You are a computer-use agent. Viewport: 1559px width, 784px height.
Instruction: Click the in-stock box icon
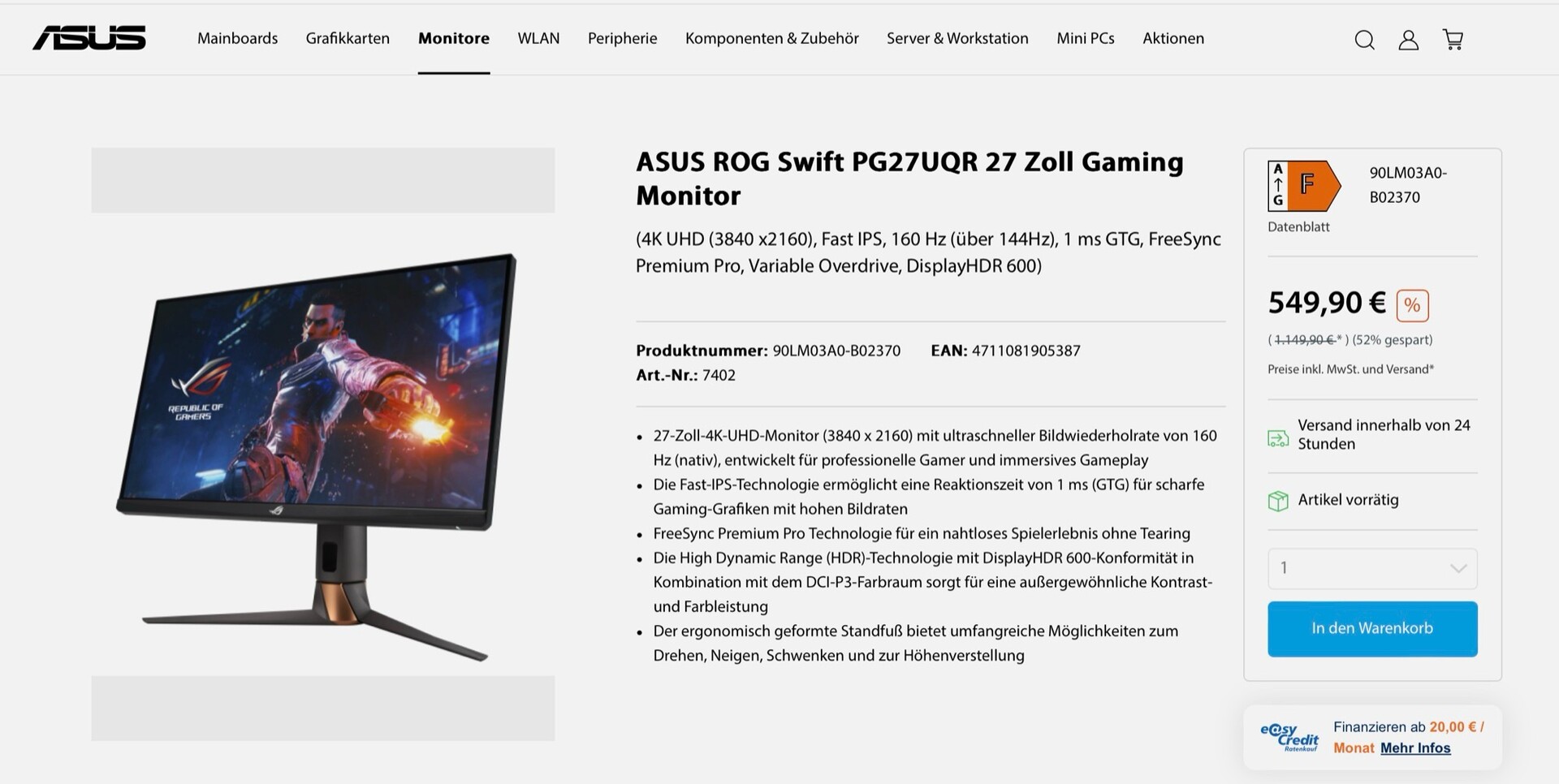[1278, 501]
